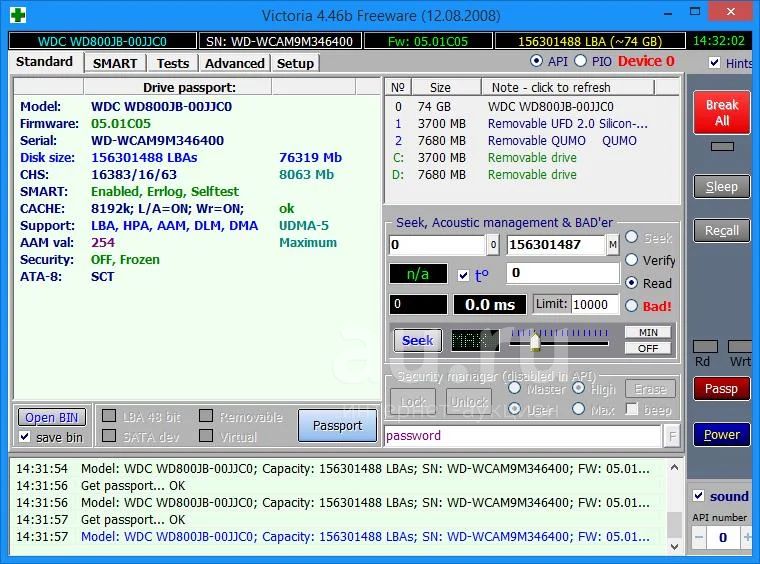This screenshot has width=760, height=564.
Task: Click the Break All button
Action: point(722,112)
